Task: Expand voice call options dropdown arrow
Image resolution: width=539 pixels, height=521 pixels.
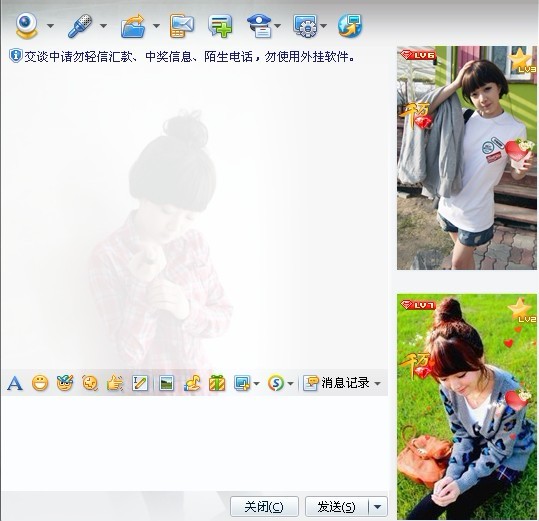Action: (103, 26)
